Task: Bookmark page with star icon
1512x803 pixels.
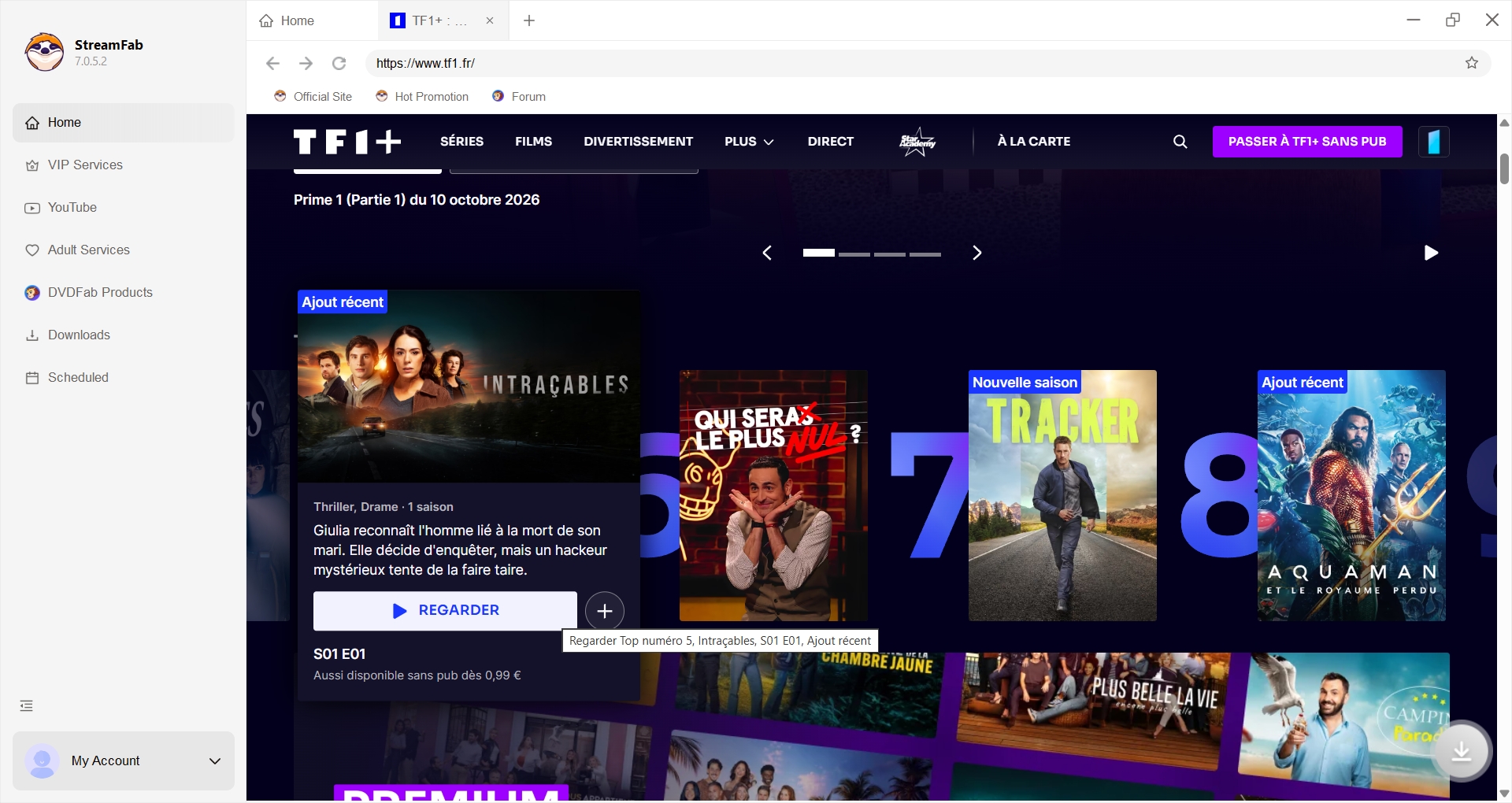Action: tap(1472, 63)
